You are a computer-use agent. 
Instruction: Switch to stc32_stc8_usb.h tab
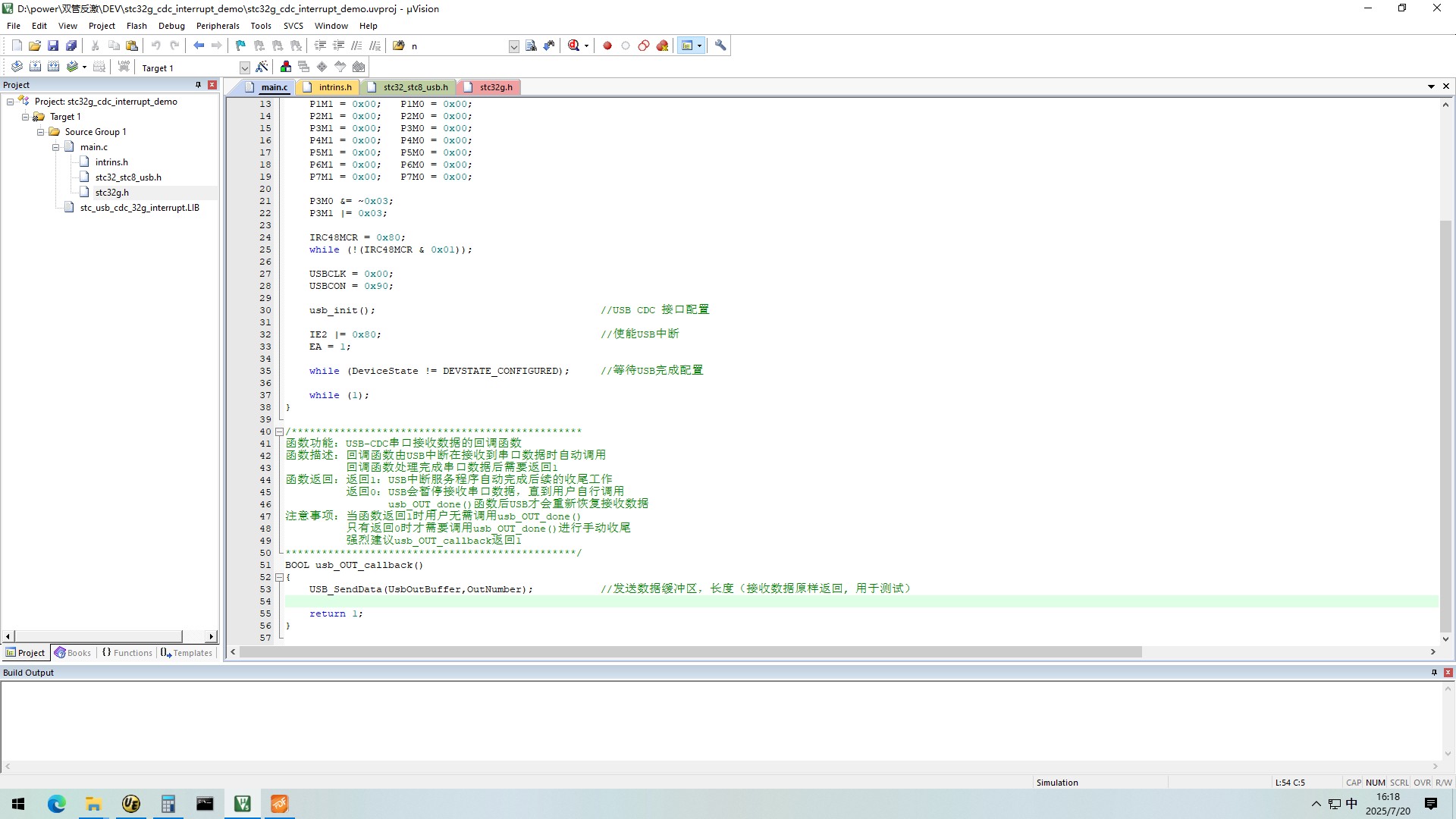click(409, 87)
